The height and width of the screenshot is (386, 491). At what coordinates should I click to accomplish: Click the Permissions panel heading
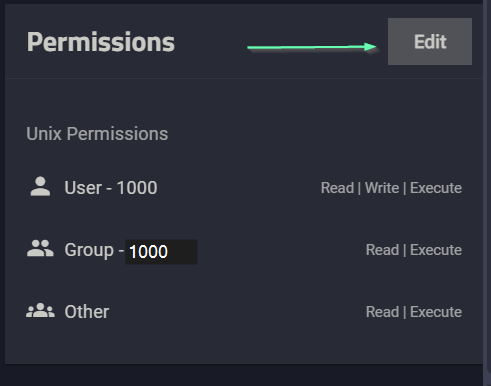point(101,42)
